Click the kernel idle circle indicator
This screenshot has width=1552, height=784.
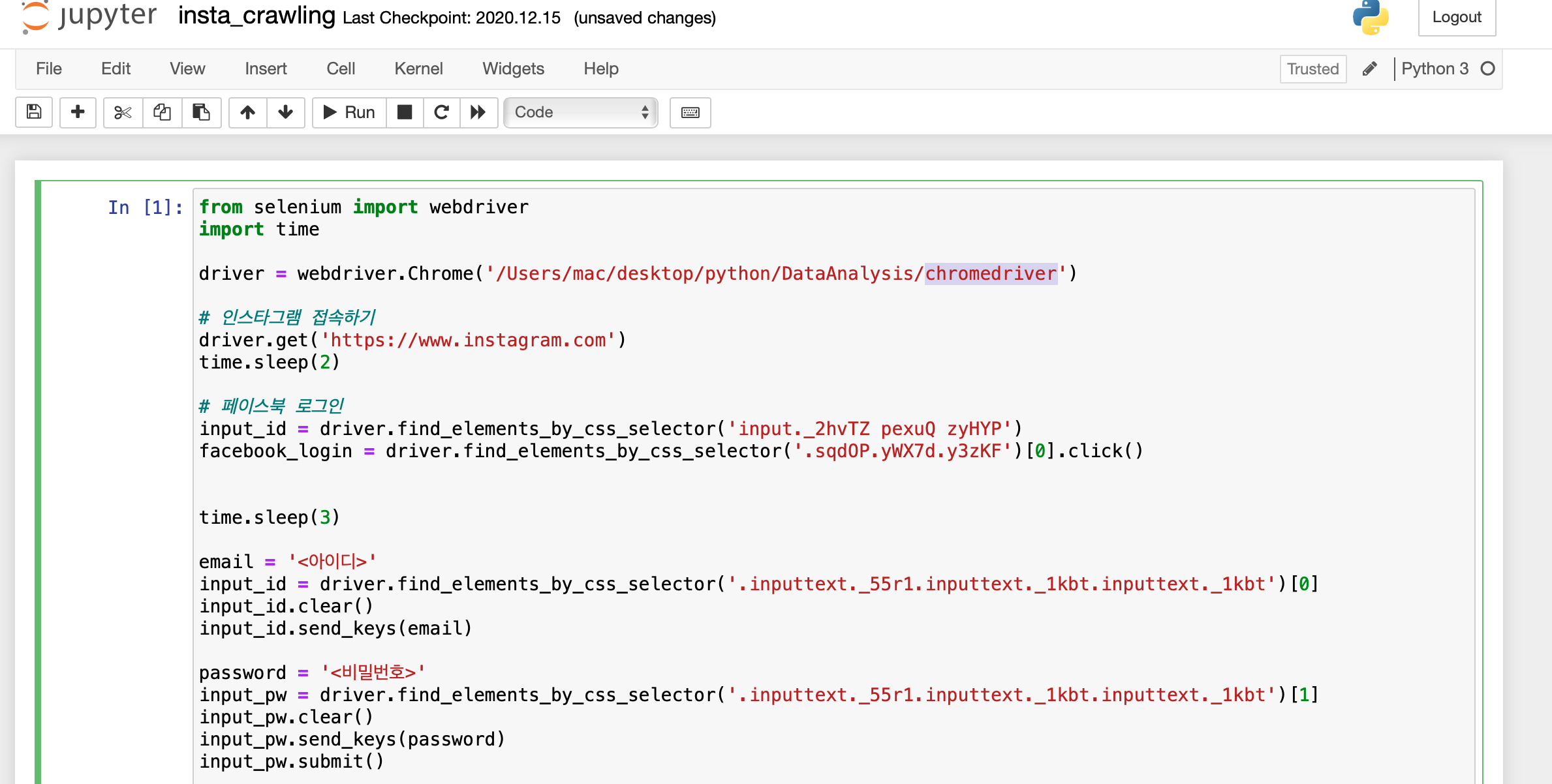click(x=1487, y=68)
